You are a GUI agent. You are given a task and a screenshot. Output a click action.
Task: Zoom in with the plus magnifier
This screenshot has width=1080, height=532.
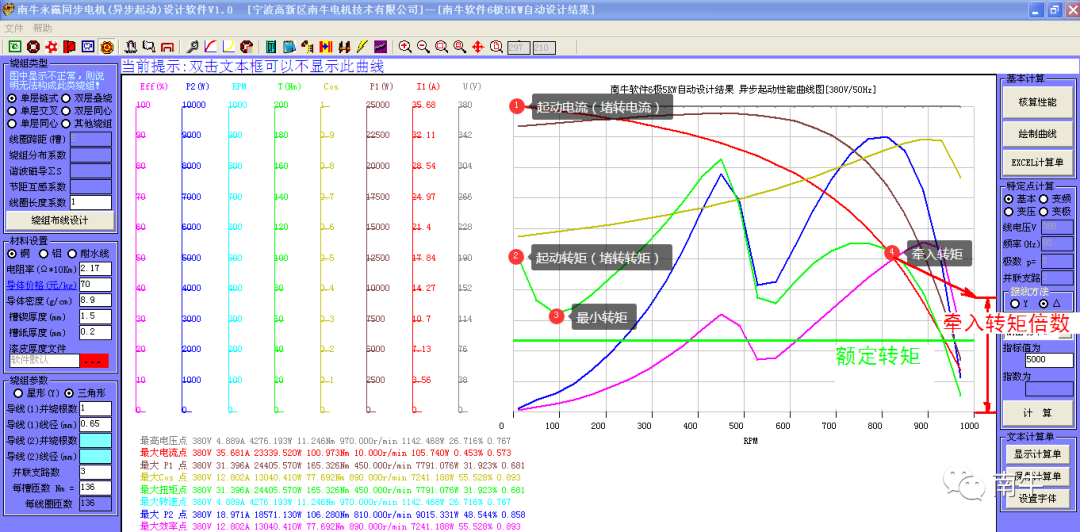pos(405,47)
